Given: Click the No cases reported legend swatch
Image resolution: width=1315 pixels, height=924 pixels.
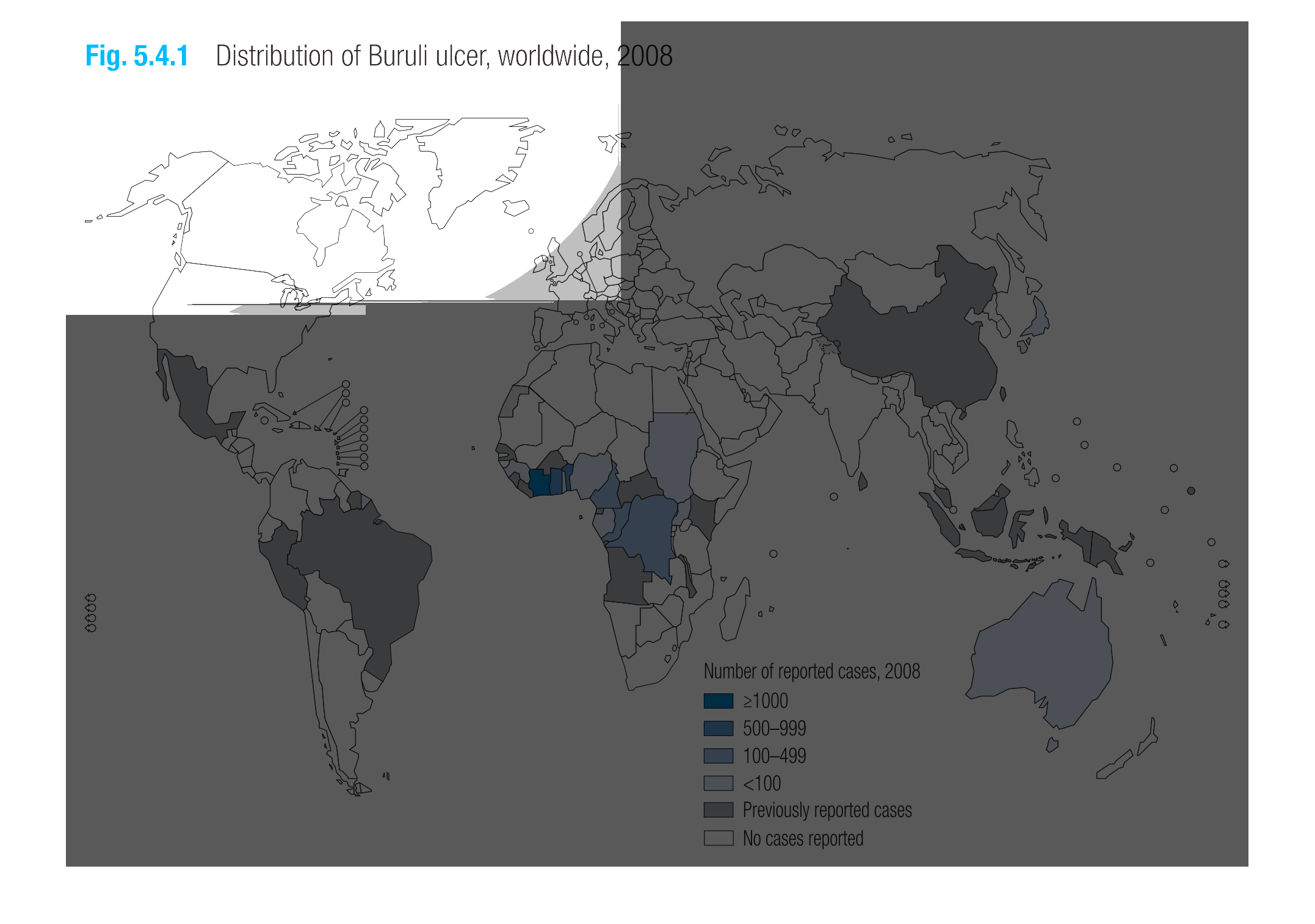Looking at the screenshot, I should pos(718,838).
